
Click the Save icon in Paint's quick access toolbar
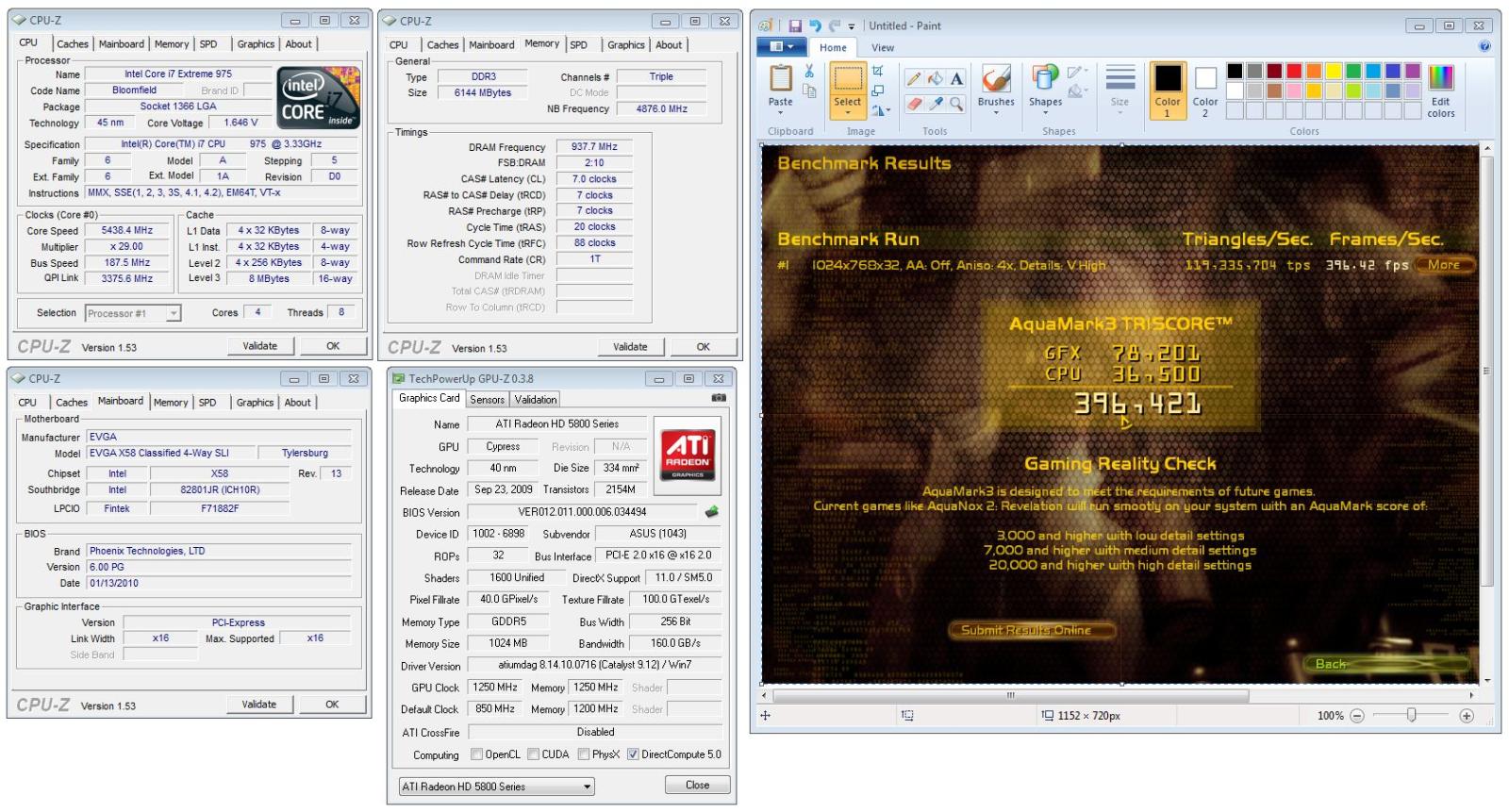coord(795,25)
